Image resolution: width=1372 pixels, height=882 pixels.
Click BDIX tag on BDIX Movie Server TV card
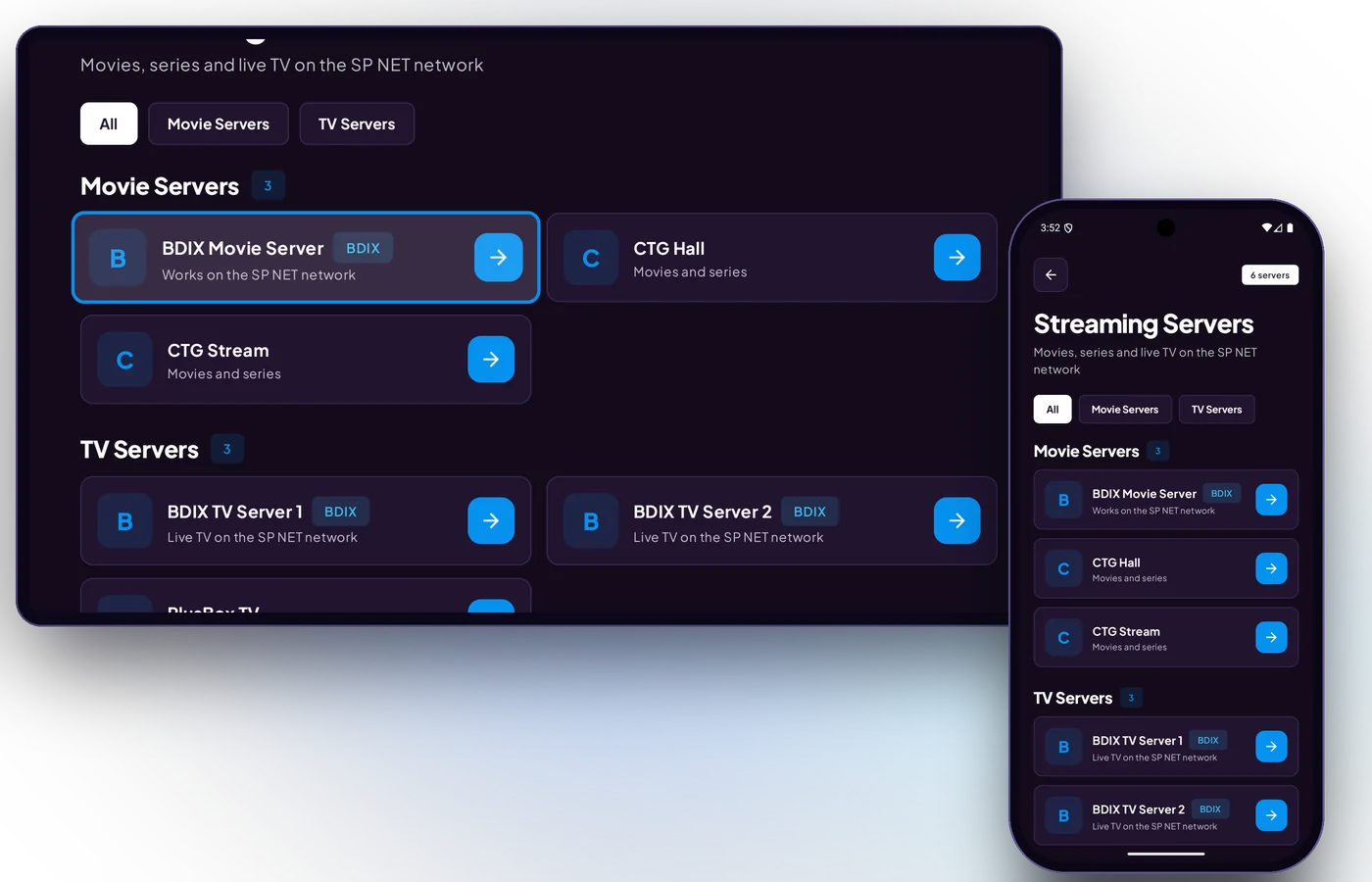click(363, 248)
